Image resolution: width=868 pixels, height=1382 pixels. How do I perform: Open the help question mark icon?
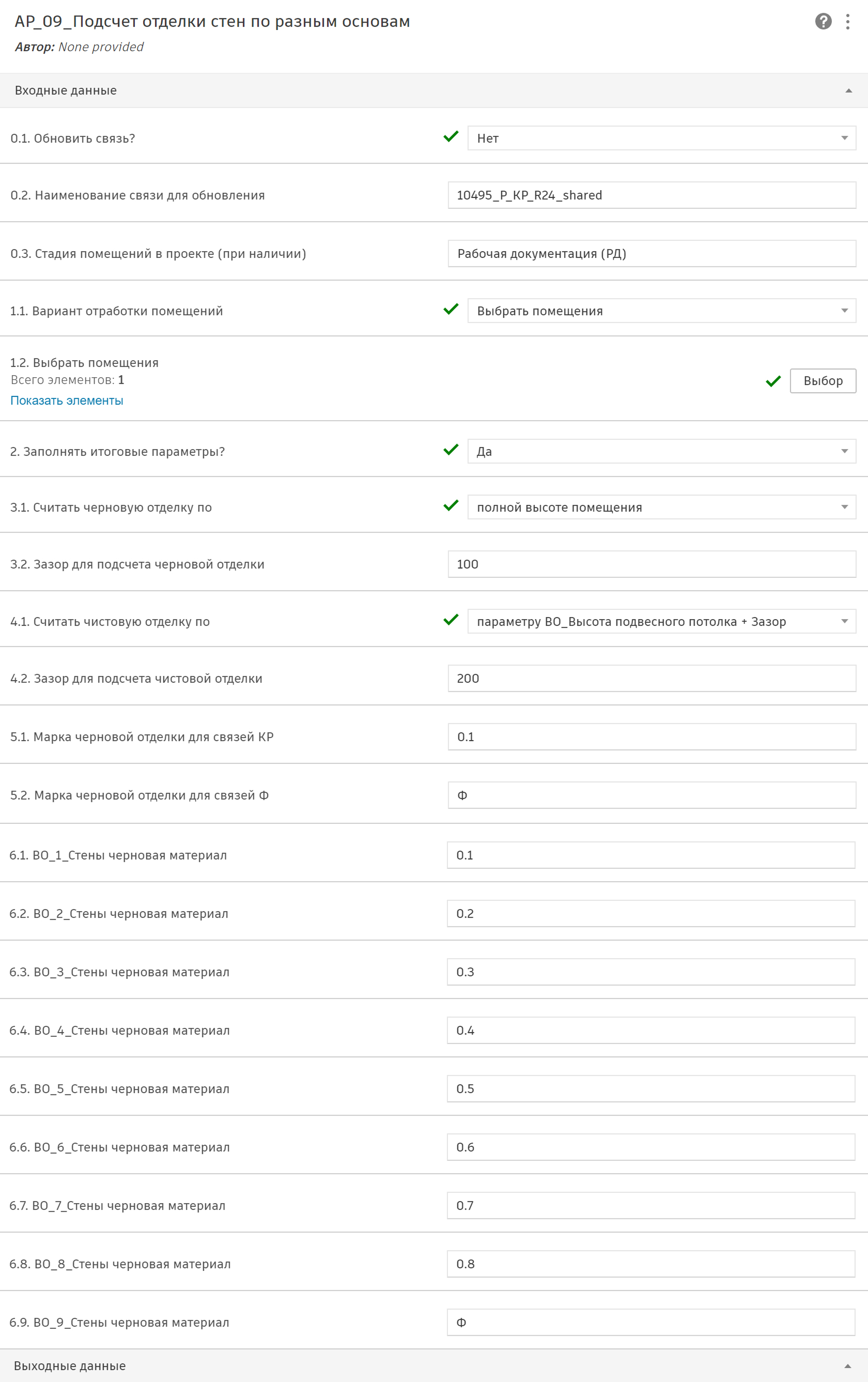823,21
